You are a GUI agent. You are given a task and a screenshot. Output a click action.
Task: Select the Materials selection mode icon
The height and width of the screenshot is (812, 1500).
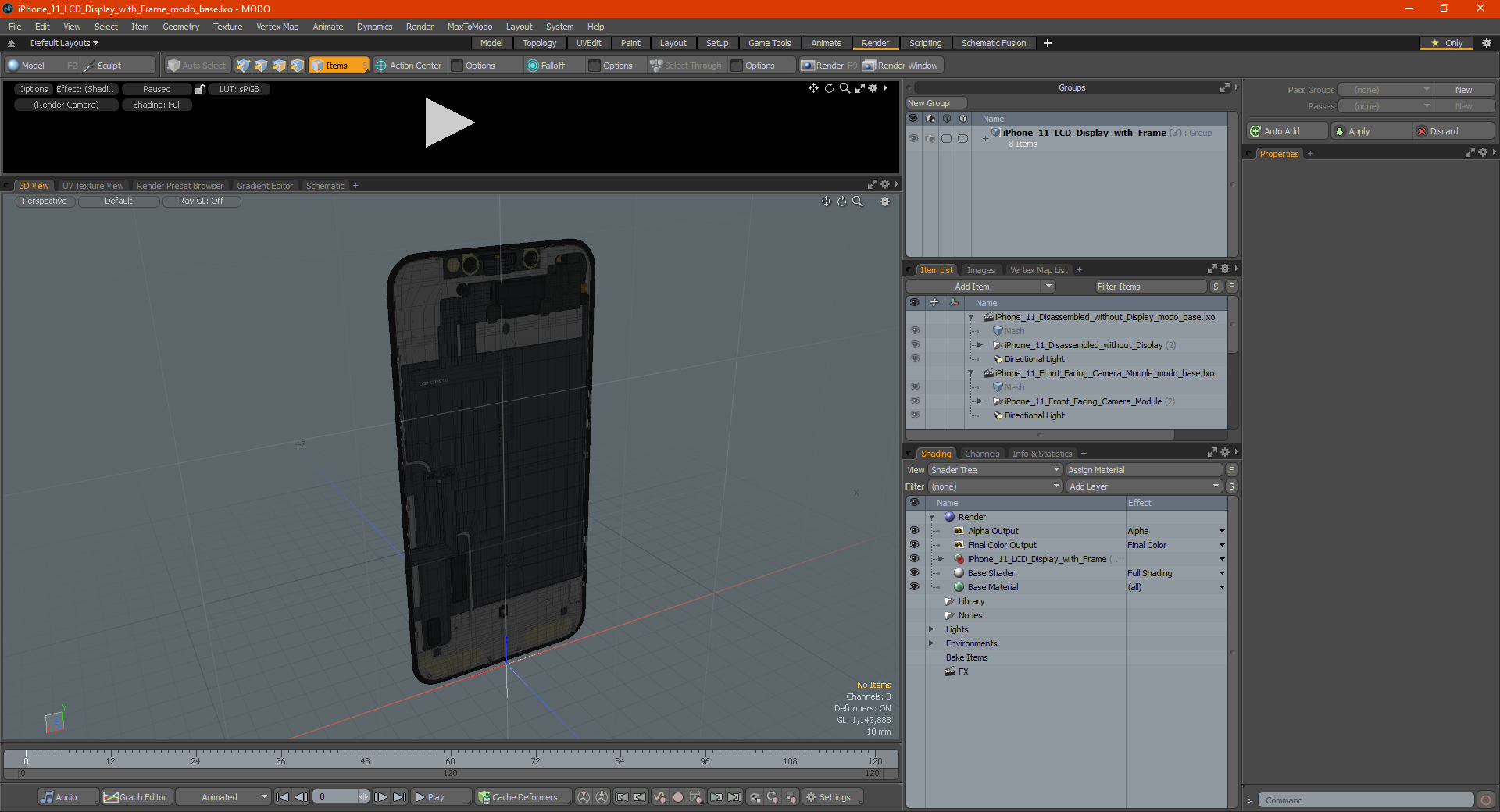pyautogui.click(x=297, y=66)
